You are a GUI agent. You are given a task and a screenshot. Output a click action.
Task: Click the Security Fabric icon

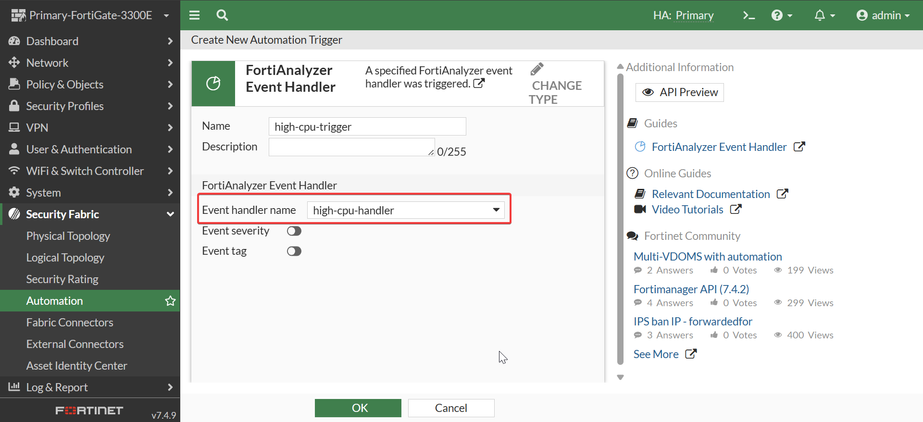point(14,214)
